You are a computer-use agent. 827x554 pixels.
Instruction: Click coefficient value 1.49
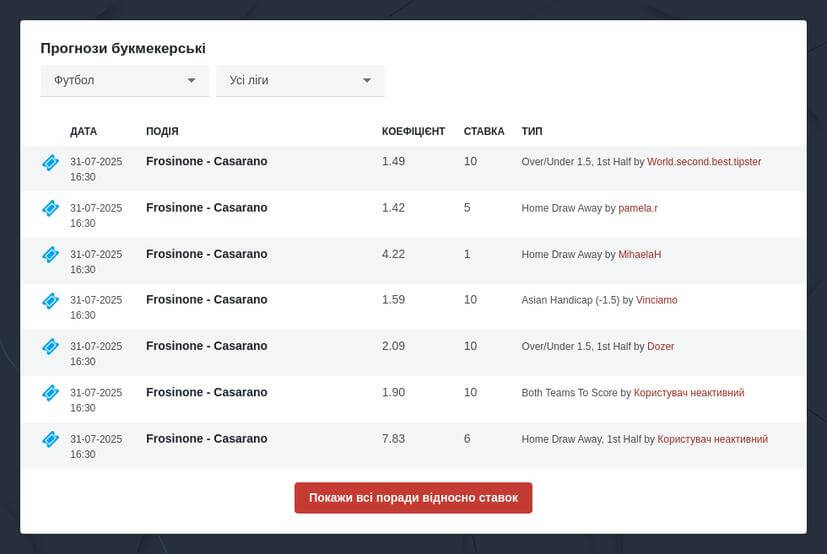pos(393,161)
